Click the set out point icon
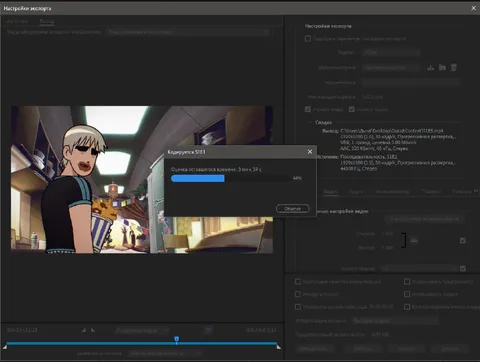This screenshot has width=480, height=362. [93, 330]
